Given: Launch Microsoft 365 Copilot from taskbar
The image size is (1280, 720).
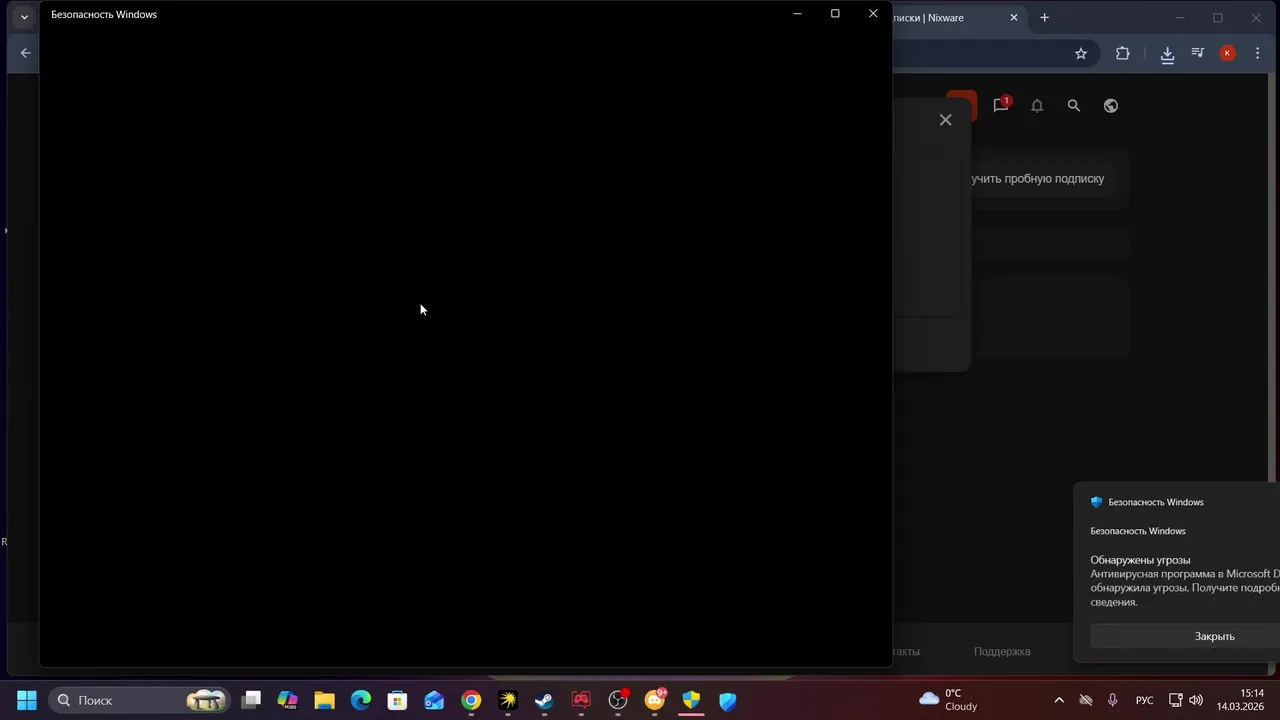Looking at the screenshot, I should [x=288, y=700].
